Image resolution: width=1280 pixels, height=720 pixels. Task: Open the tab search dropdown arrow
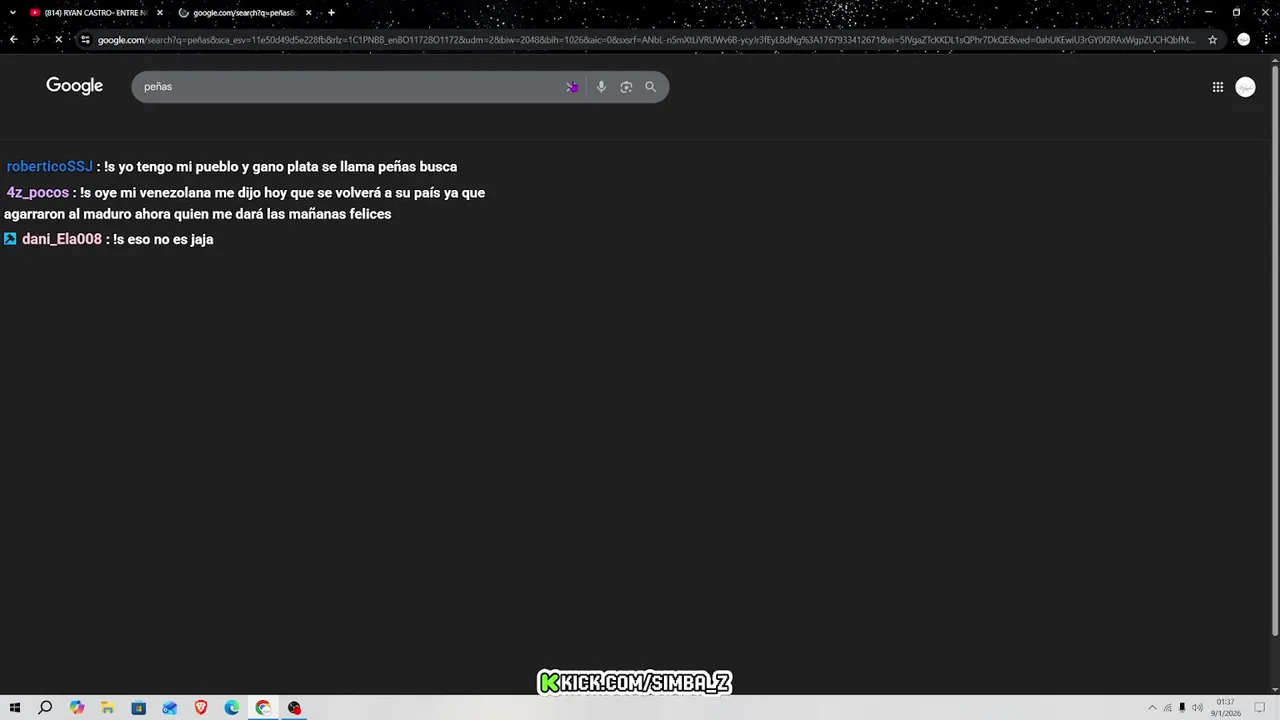click(12, 13)
